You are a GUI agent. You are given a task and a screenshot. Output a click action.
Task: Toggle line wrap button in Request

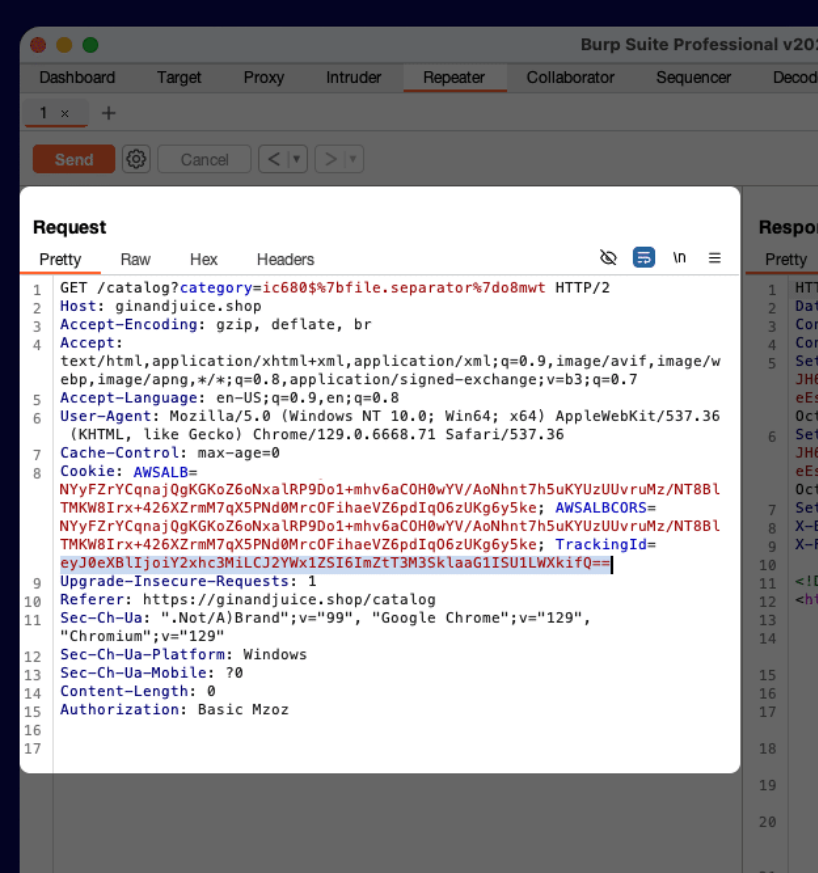pos(644,258)
